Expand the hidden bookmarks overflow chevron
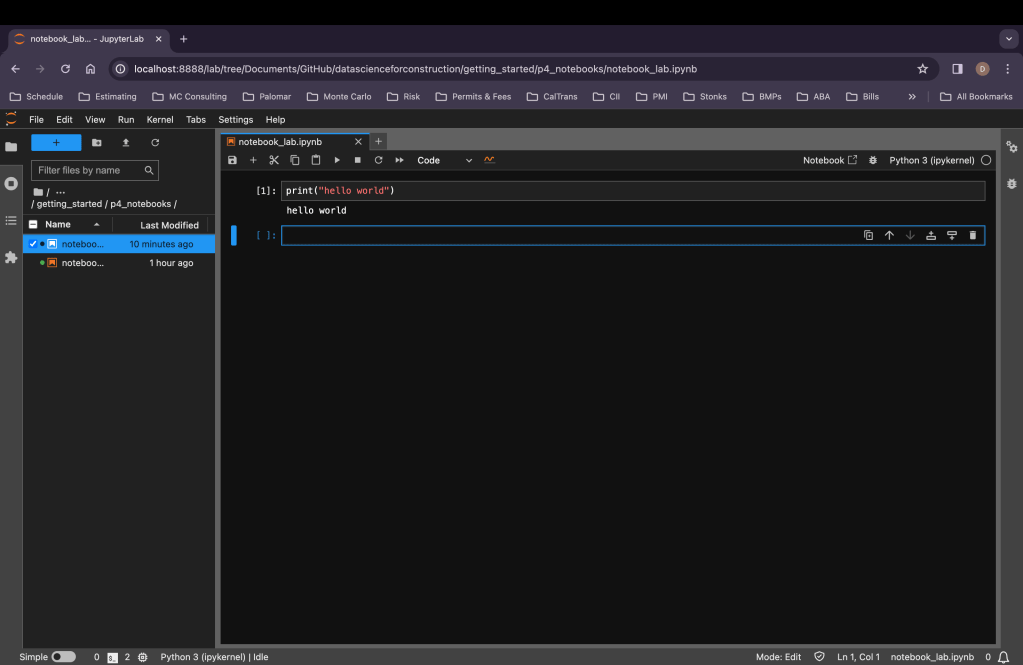The width and height of the screenshot is (1023, 665). [912, 97]
